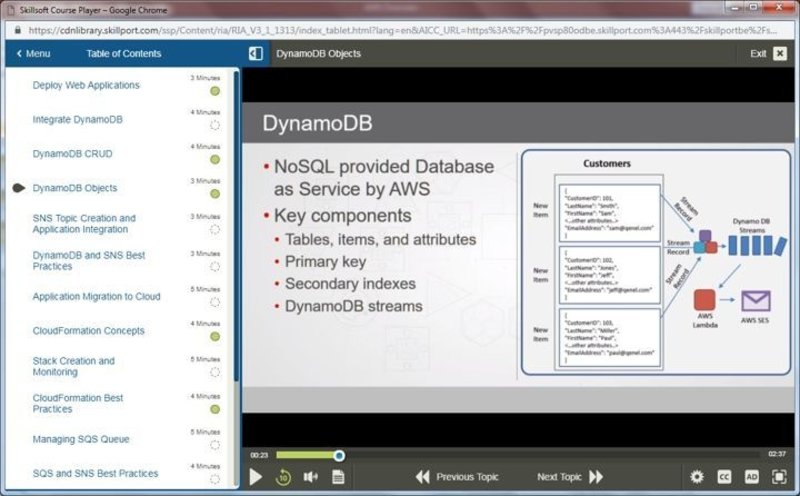Click the green status dot for CloudFormation Best Practices

point(215,409)
